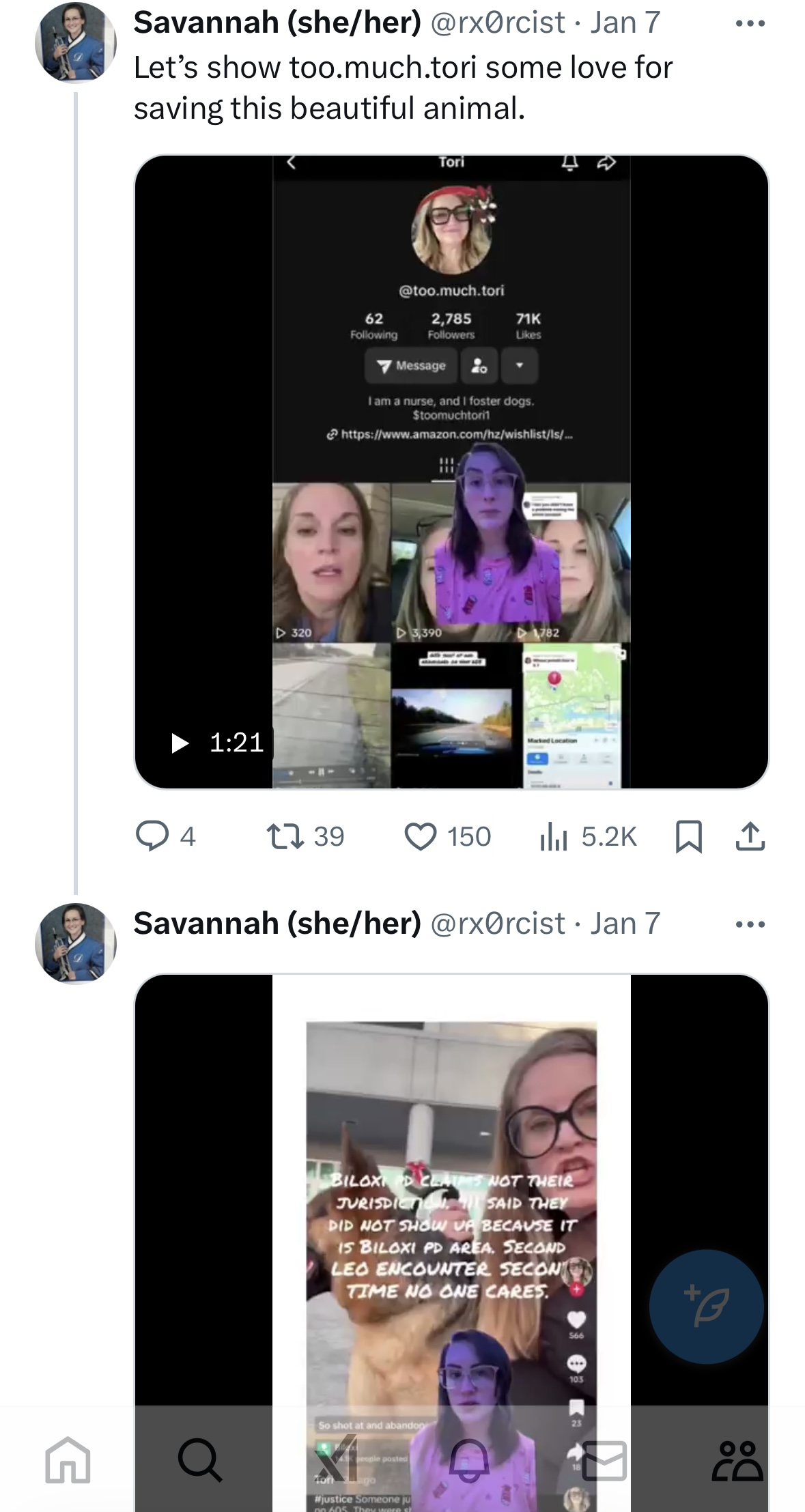805x1512 pixels.
Task: Open the Notifications bell tab
Action: [x=469, y=1460]
